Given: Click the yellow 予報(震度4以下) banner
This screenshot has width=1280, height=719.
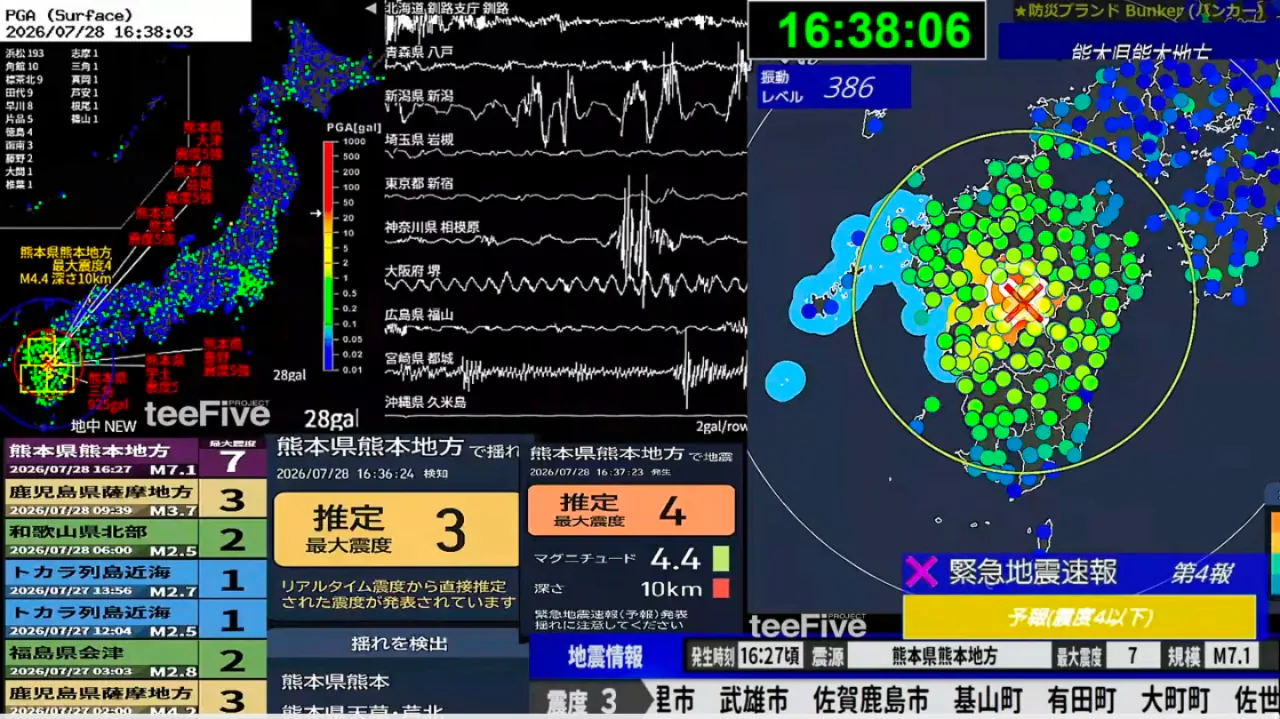Looking at the screenshot, I should 1079,616.
